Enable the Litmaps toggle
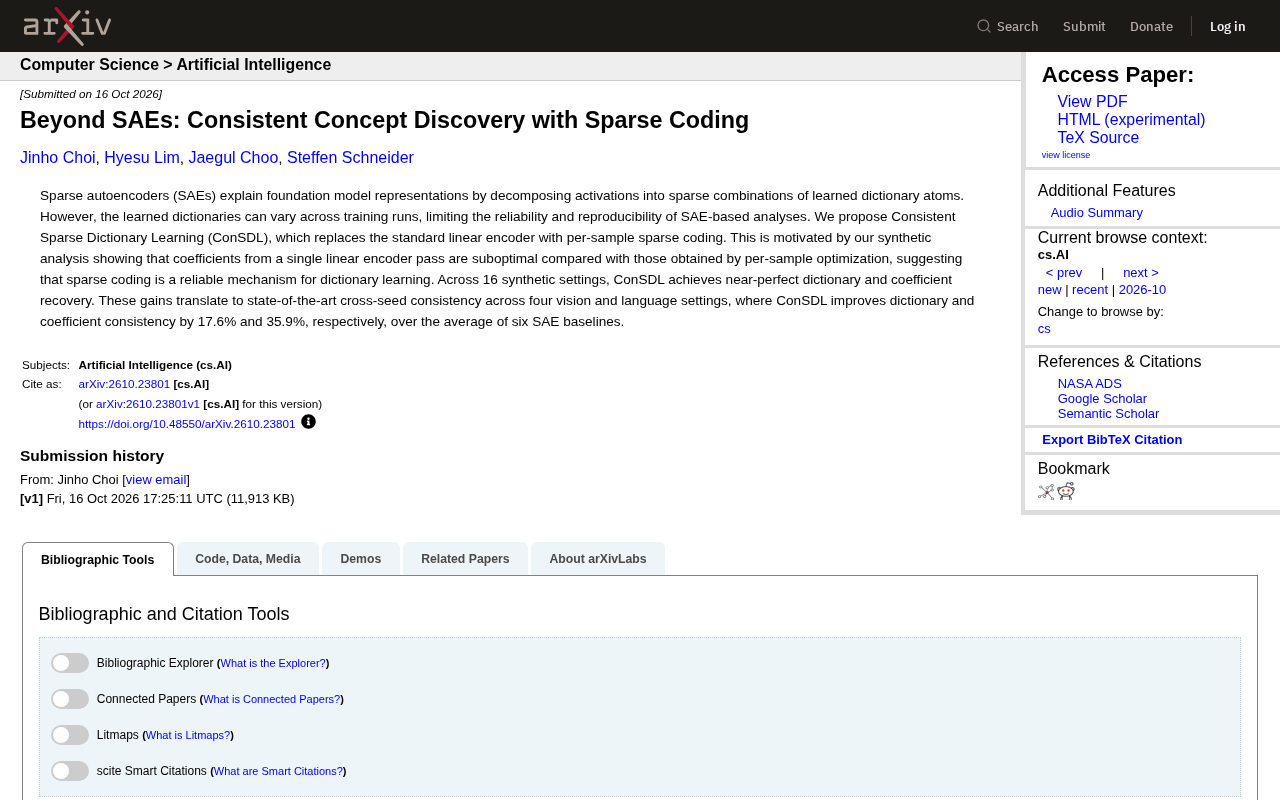1280x800 pixels. coord(70,735)
